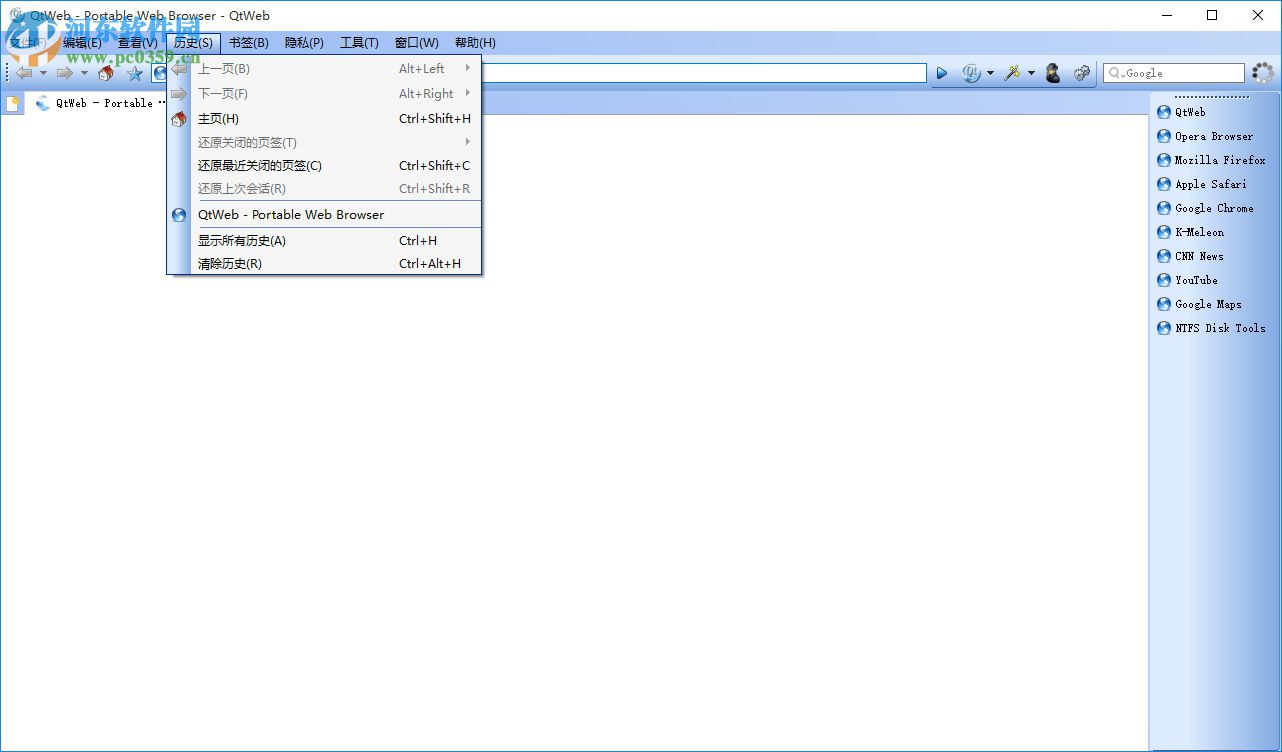Viewport: 1282px width, 752px height.
Task: Expand the 还原关闭的页签(T) submenu arrow
Action: 468,142
